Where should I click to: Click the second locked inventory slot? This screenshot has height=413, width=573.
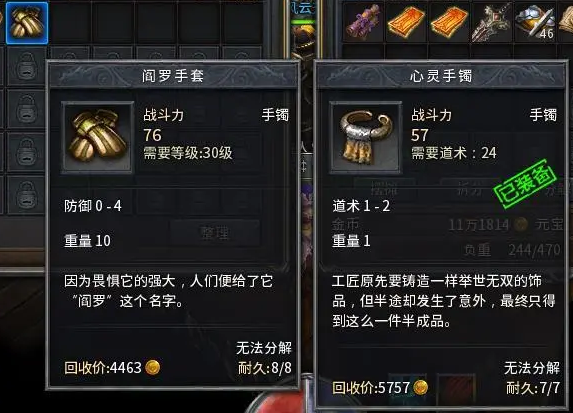tap(26, 109)
